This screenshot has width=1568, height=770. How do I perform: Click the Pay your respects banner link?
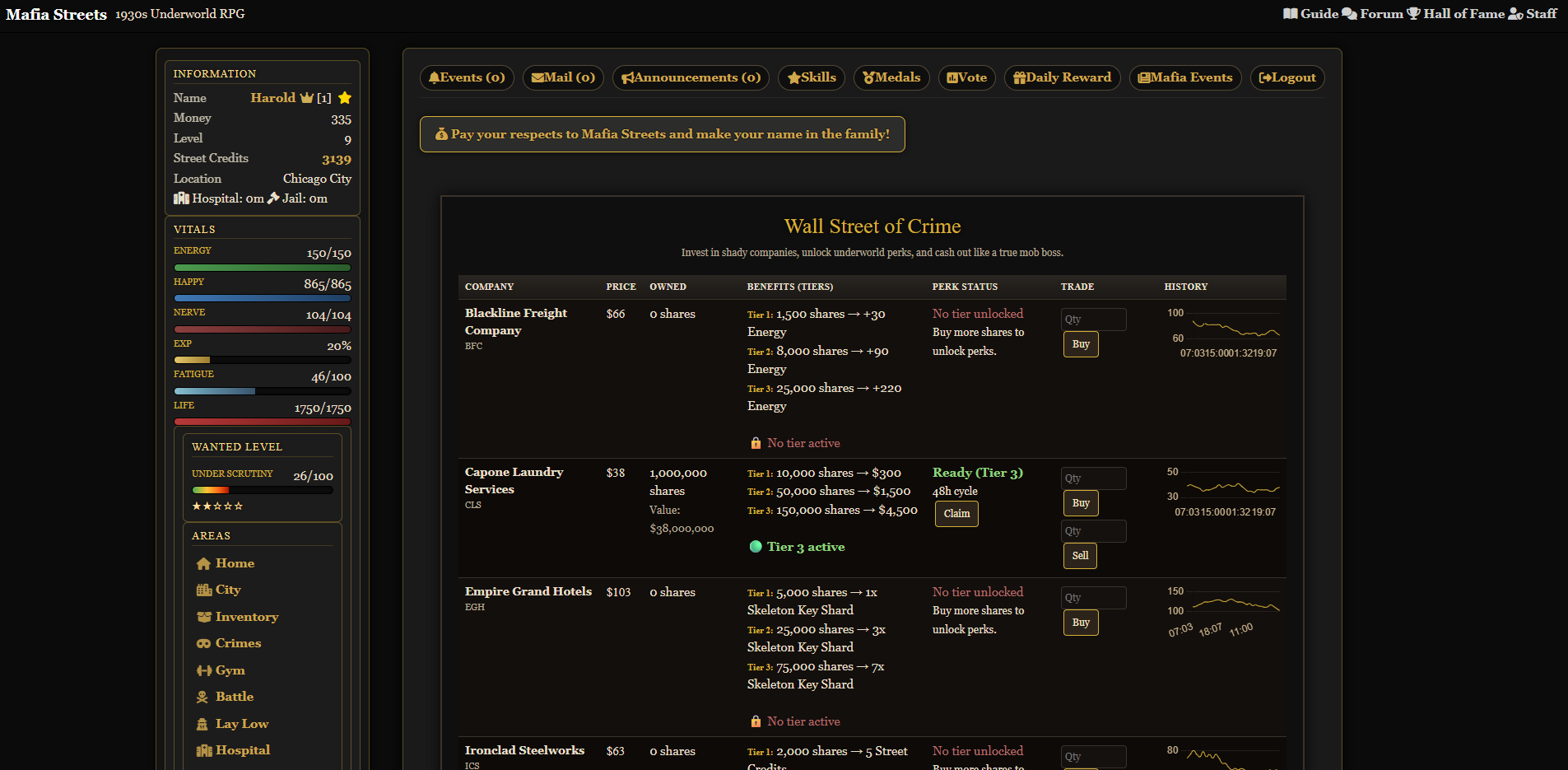click(x=662, y=134)
